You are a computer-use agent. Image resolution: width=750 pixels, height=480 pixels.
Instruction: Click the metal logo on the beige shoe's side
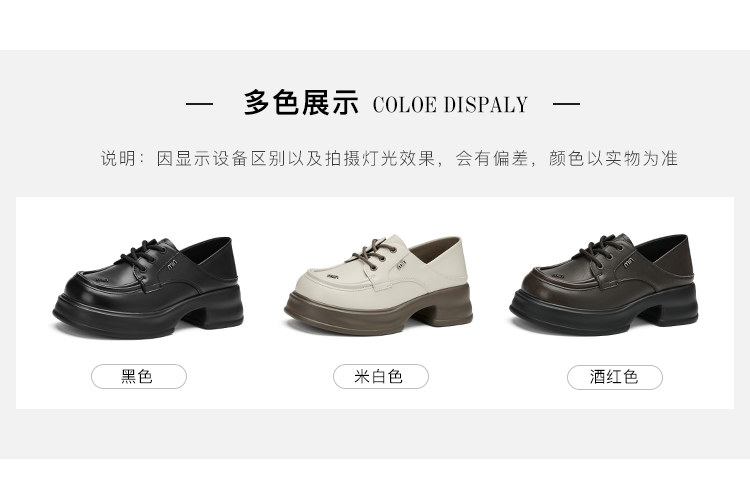(401, 264)
